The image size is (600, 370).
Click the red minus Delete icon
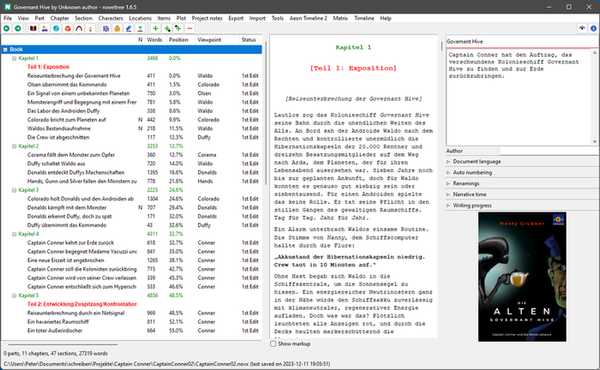click(189, 28)
